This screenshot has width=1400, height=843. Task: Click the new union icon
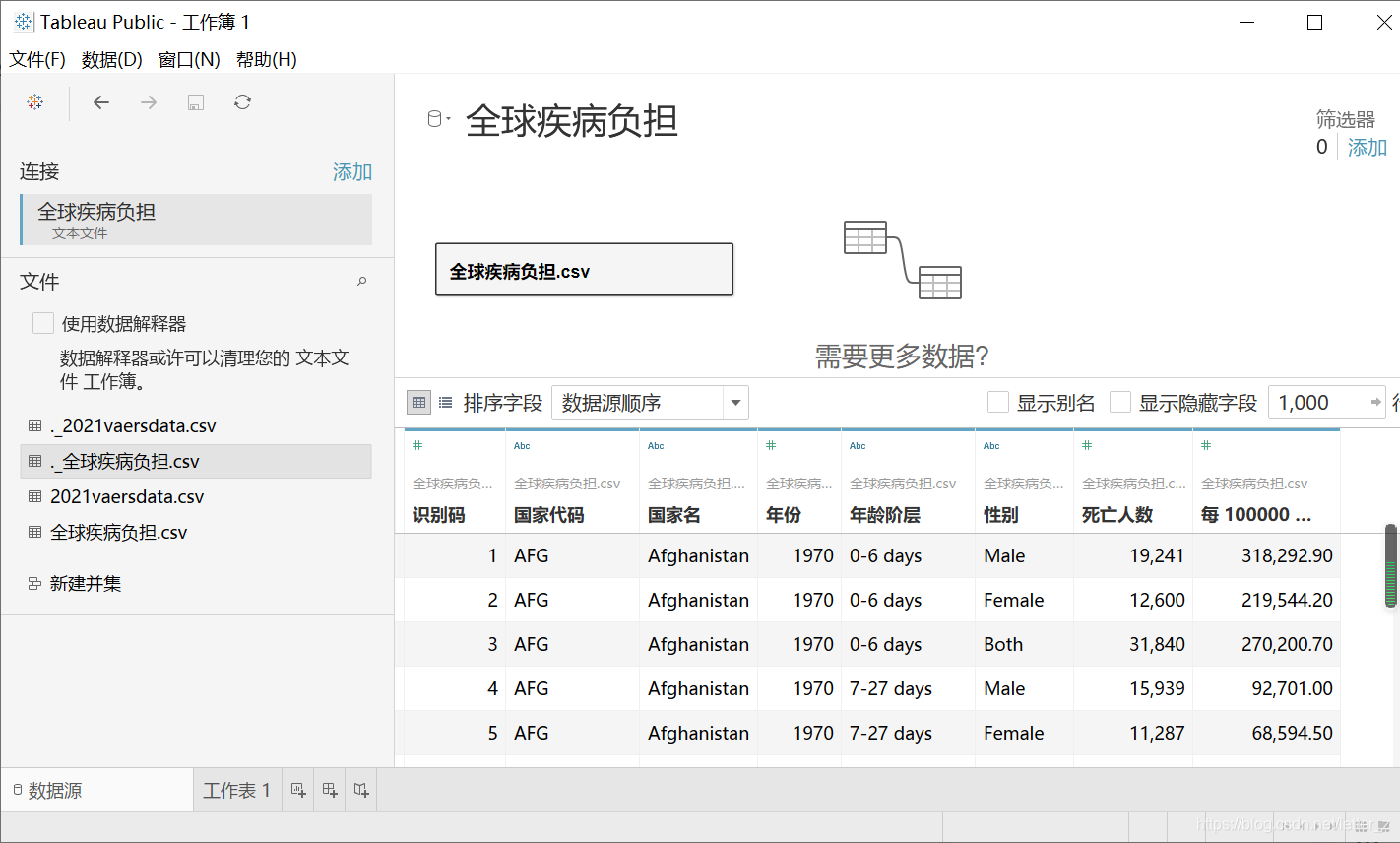tap(35, 584)
